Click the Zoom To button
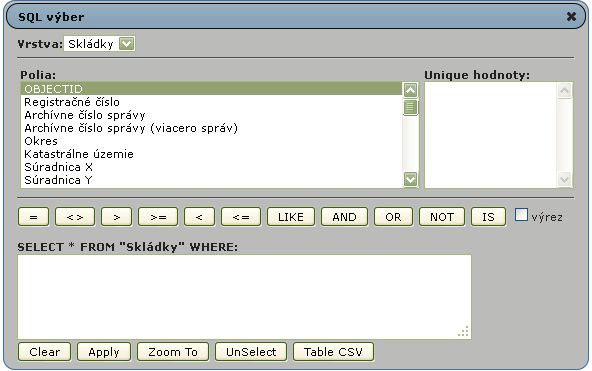The height and width of the screenshot is (371, 592). 173,352
